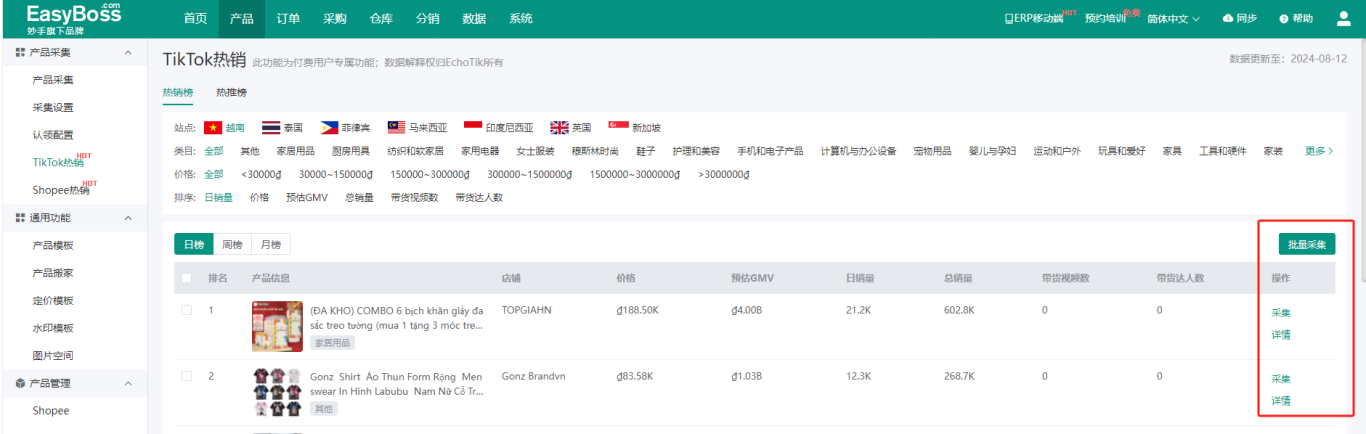The image size is (1366, 434).
Task: Check the row 1 TOPGIAHN product checkbox
Action: [186, 310]
